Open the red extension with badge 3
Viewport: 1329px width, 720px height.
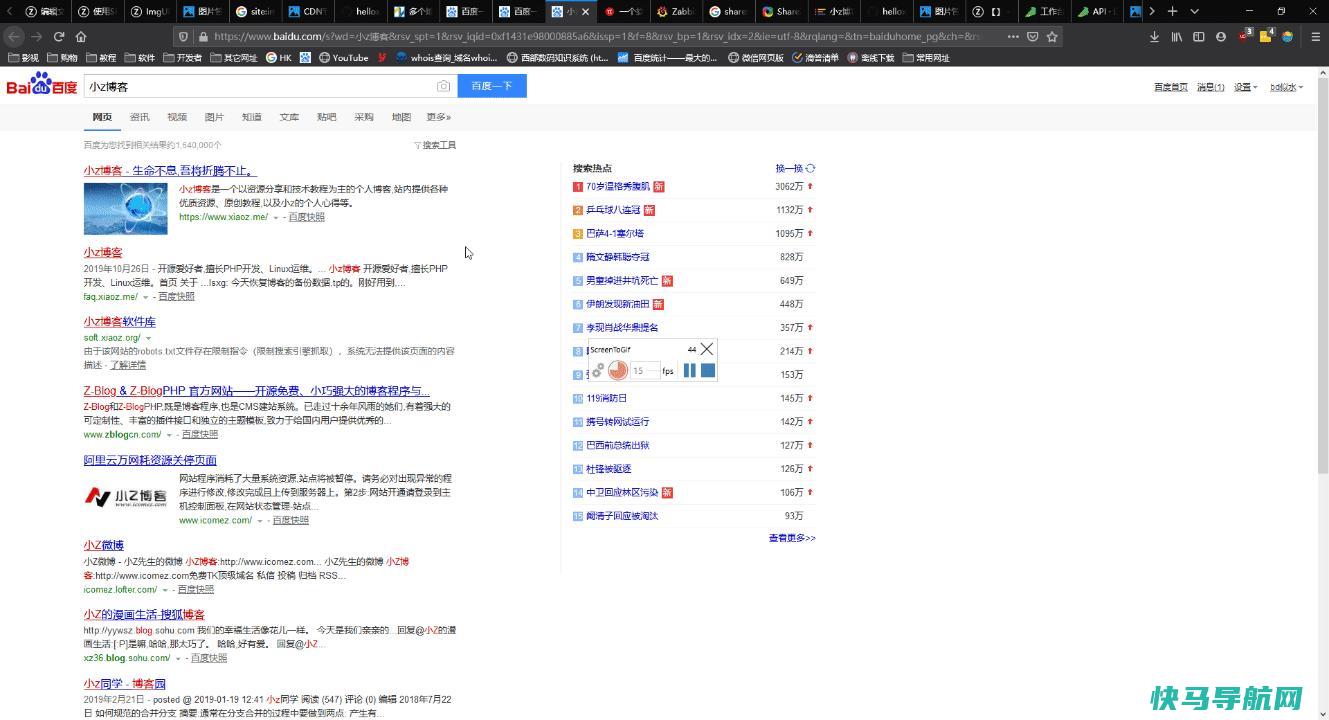1245,35
